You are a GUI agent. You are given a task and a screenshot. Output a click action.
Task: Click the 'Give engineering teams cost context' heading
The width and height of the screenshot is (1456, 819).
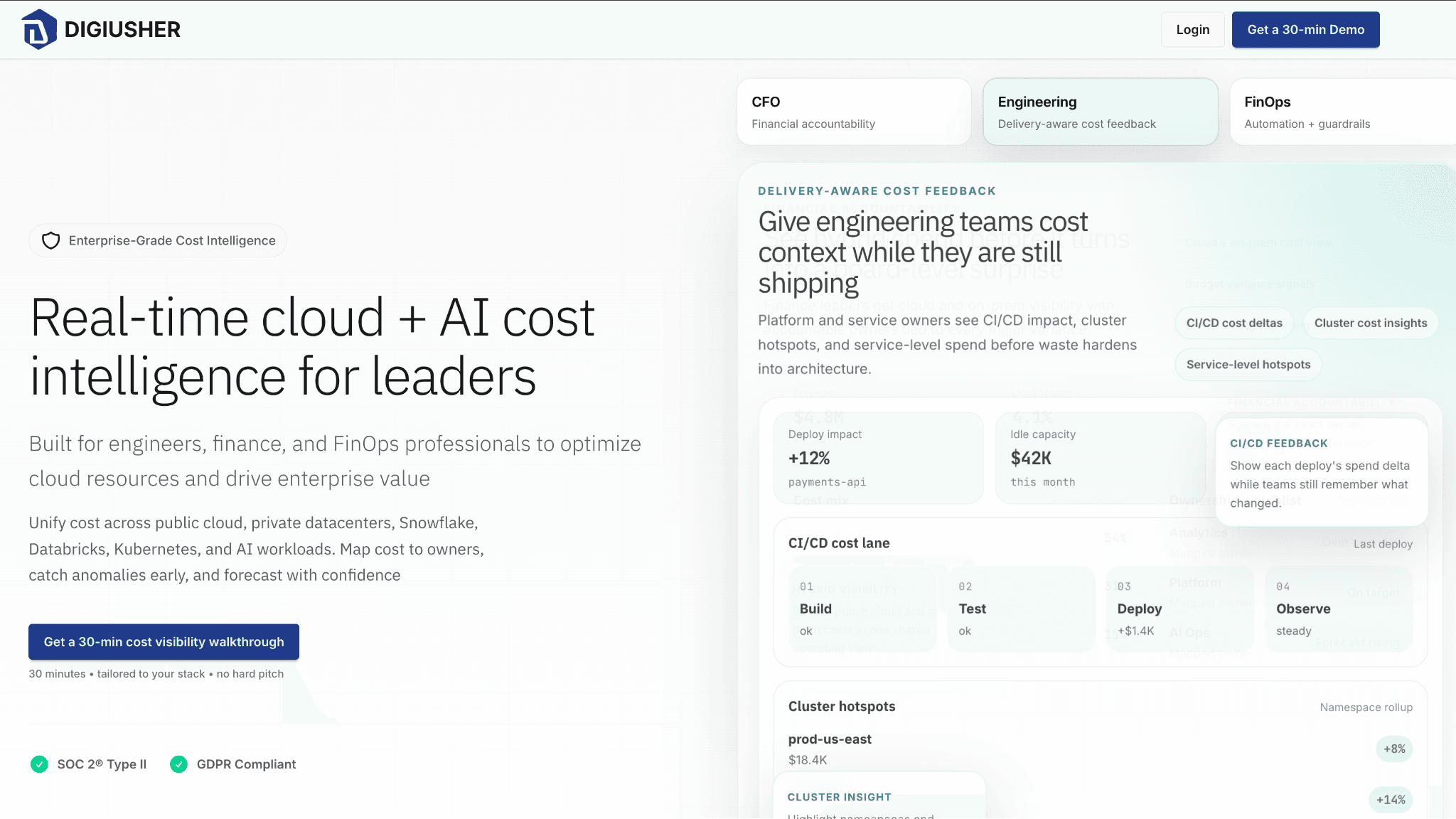pyautogui.click(x=923, y=252)
